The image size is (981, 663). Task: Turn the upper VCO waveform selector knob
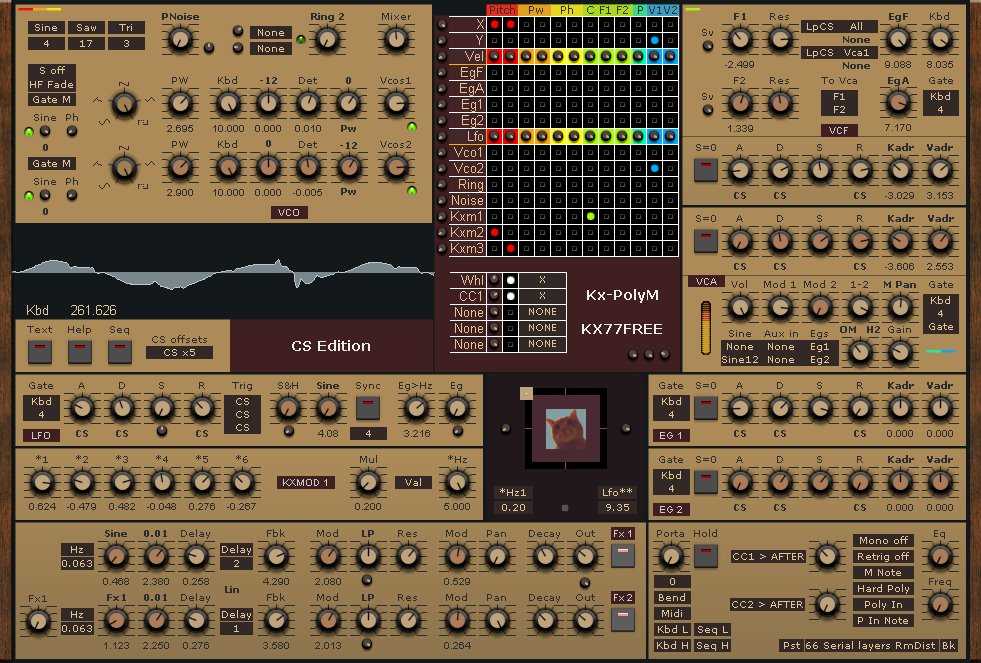click(x=124, y=104)
